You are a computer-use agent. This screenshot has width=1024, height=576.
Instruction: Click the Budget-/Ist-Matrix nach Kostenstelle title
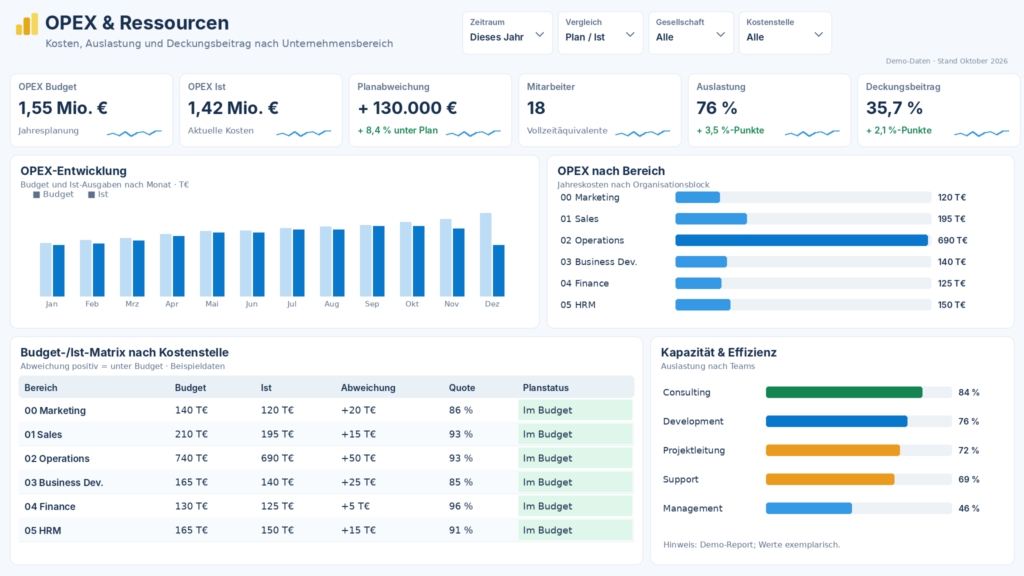pos(124,353)
